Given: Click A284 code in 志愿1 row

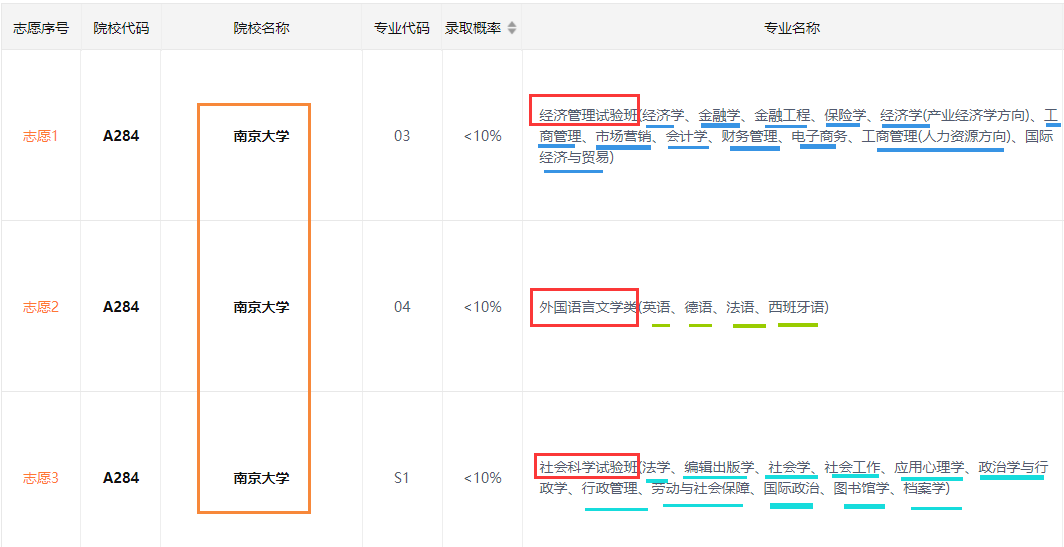Looking at the screenshot, I should pyautogui.click(x=121, y=136).
